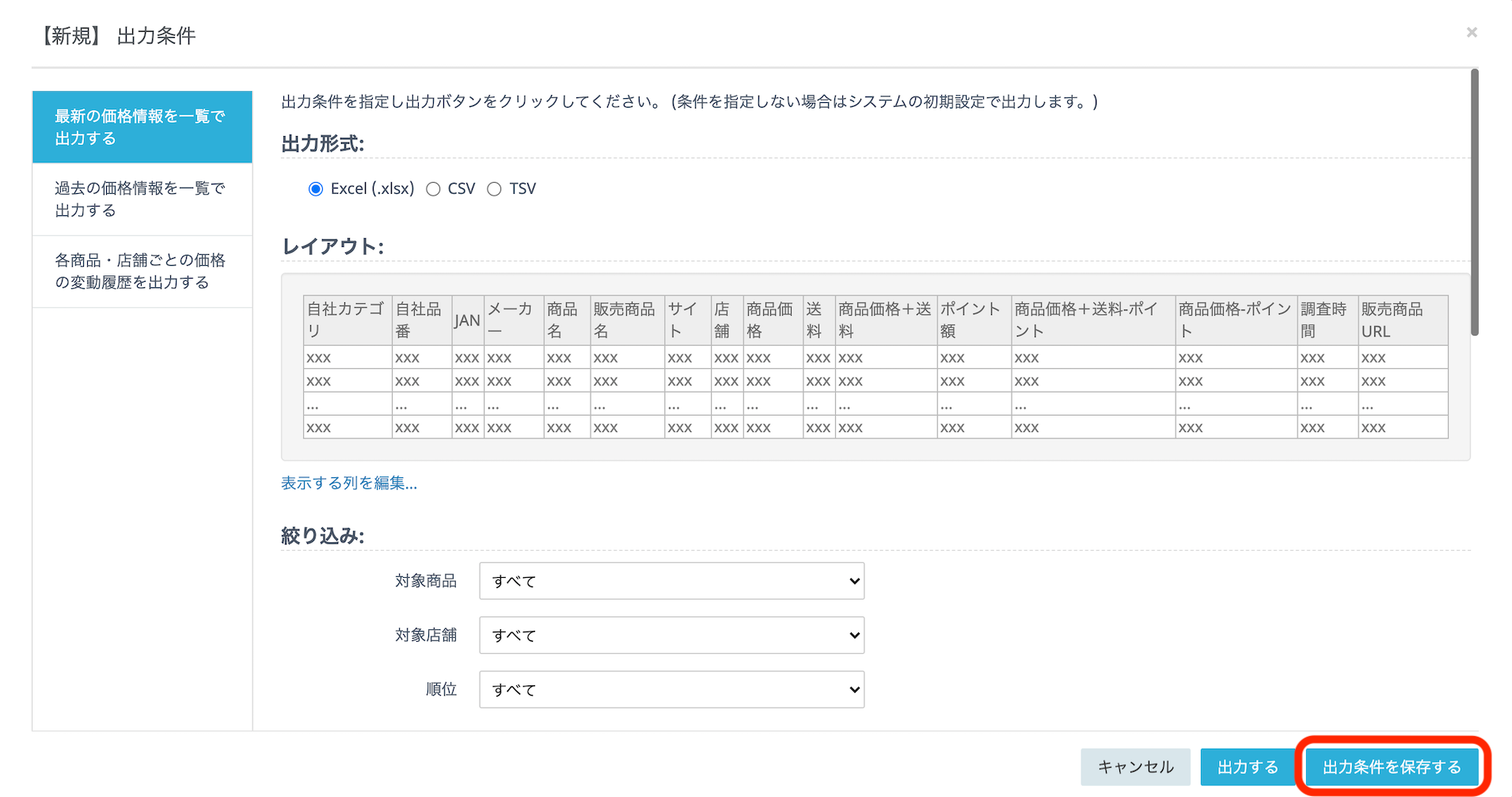Click the 自社カテゴリ column header
This screenshot has width=1512, height=797.
click(347, 320)
